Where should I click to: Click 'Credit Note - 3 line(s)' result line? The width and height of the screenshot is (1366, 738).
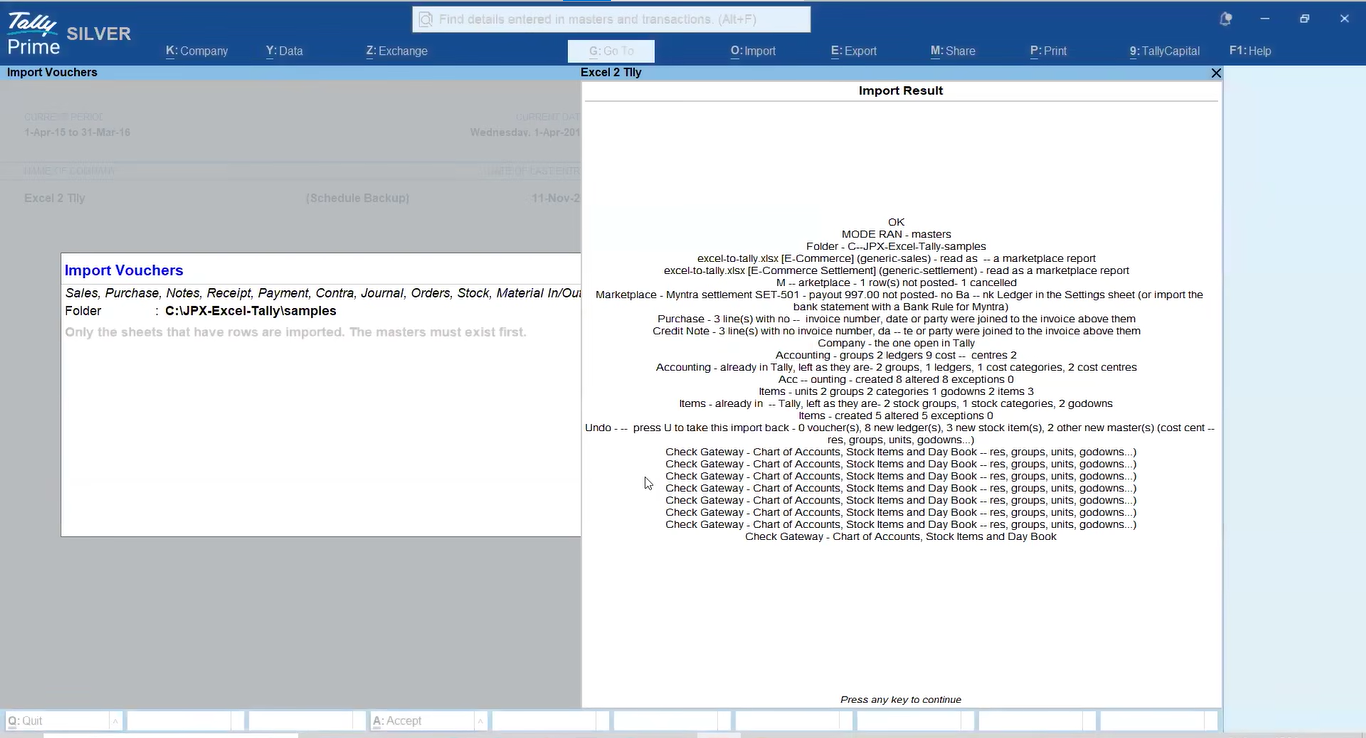click(x=896, y=331)
